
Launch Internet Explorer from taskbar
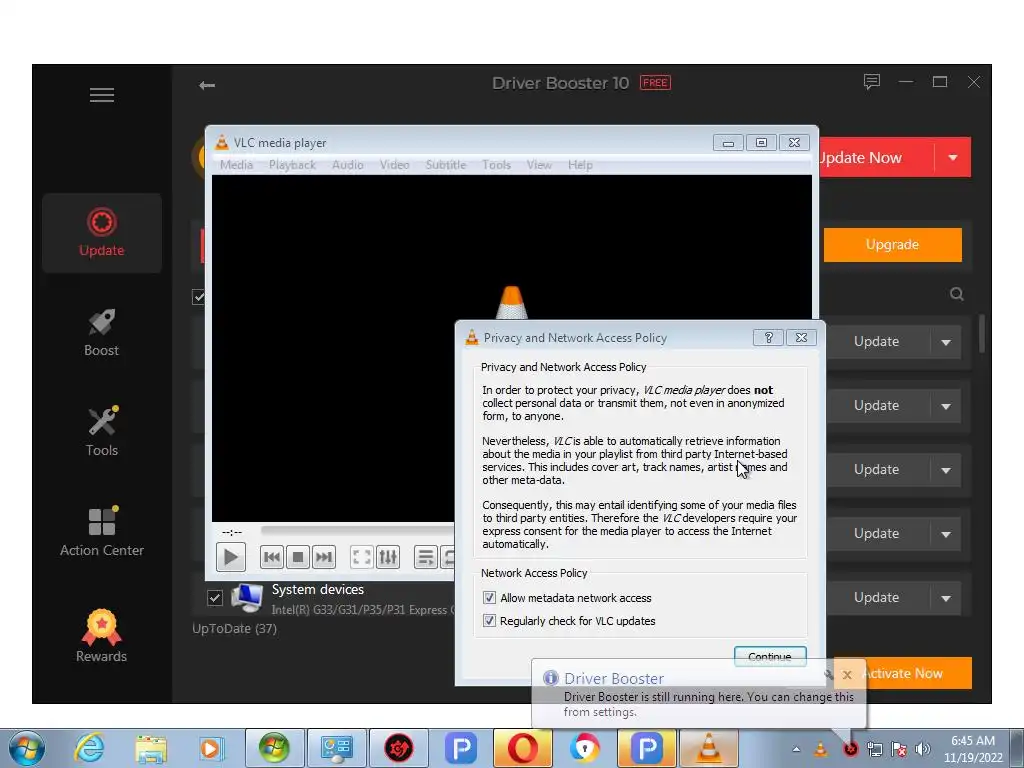click(x=89, y=748)
